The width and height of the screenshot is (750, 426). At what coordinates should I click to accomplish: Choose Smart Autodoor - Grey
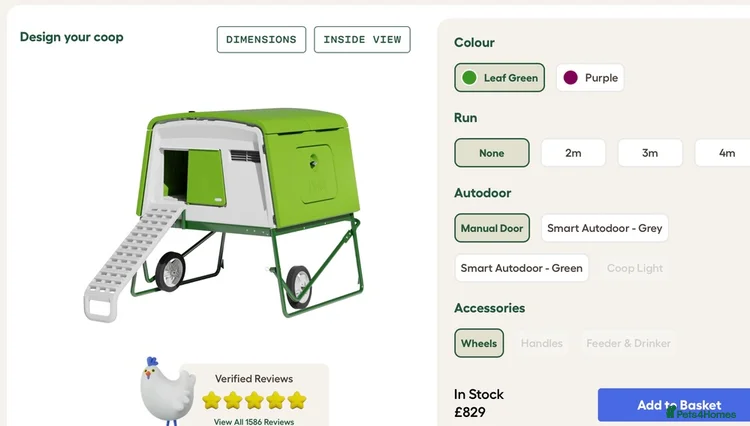(x=605, y=228)
